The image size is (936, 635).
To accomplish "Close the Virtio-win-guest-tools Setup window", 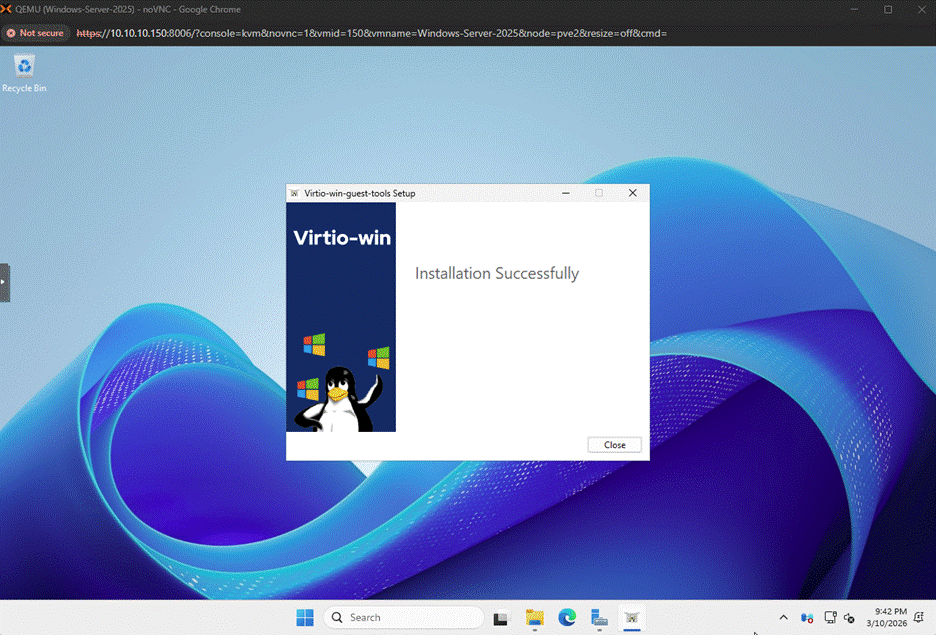I will 632,193.
